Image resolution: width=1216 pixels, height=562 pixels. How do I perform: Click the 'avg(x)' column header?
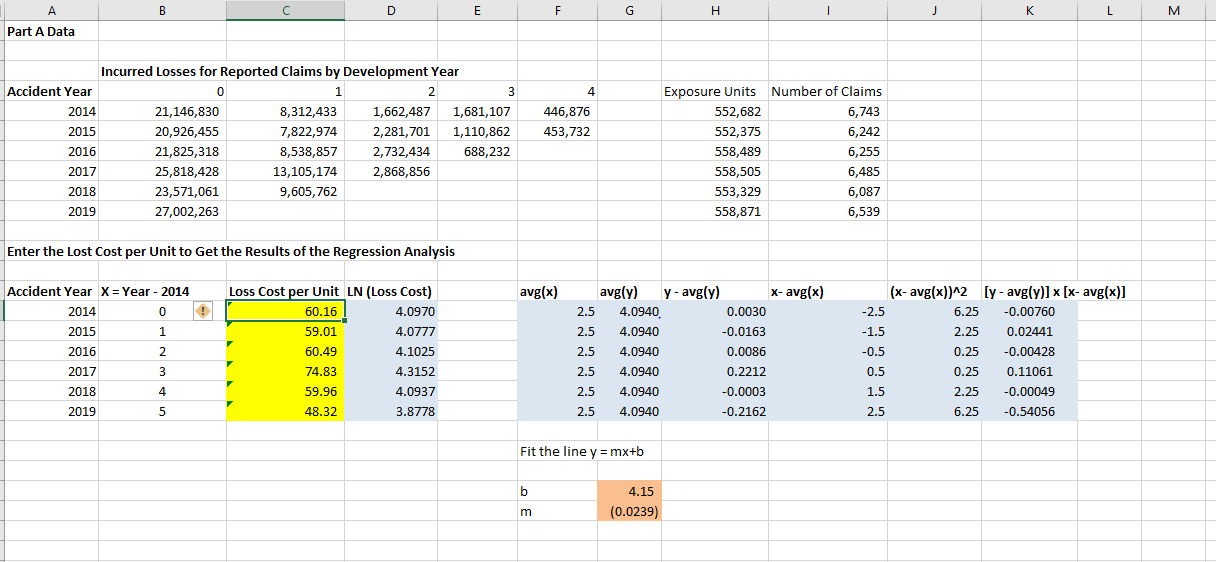pos(540,291)
